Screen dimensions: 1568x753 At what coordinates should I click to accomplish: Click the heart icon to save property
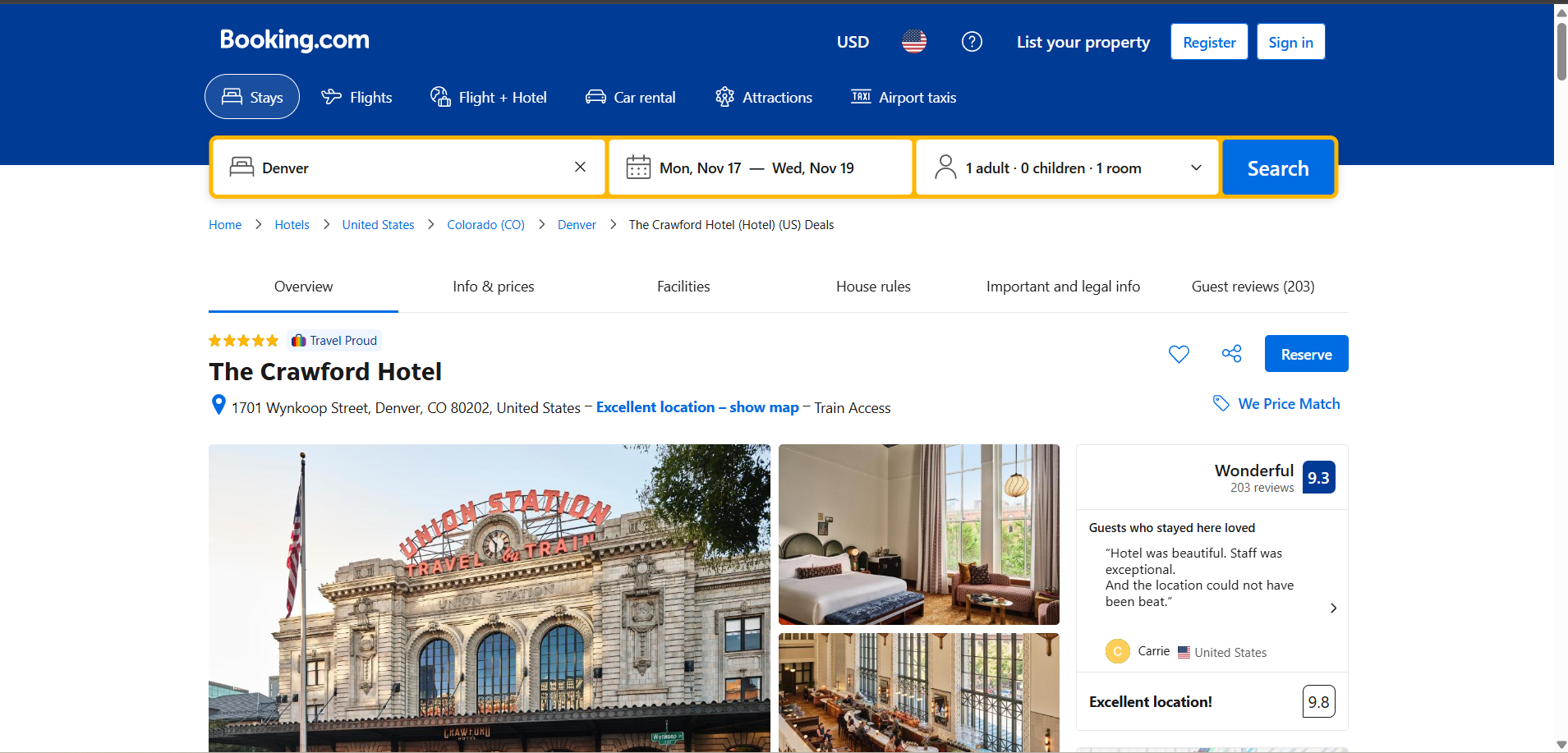tap(1179, 354)
